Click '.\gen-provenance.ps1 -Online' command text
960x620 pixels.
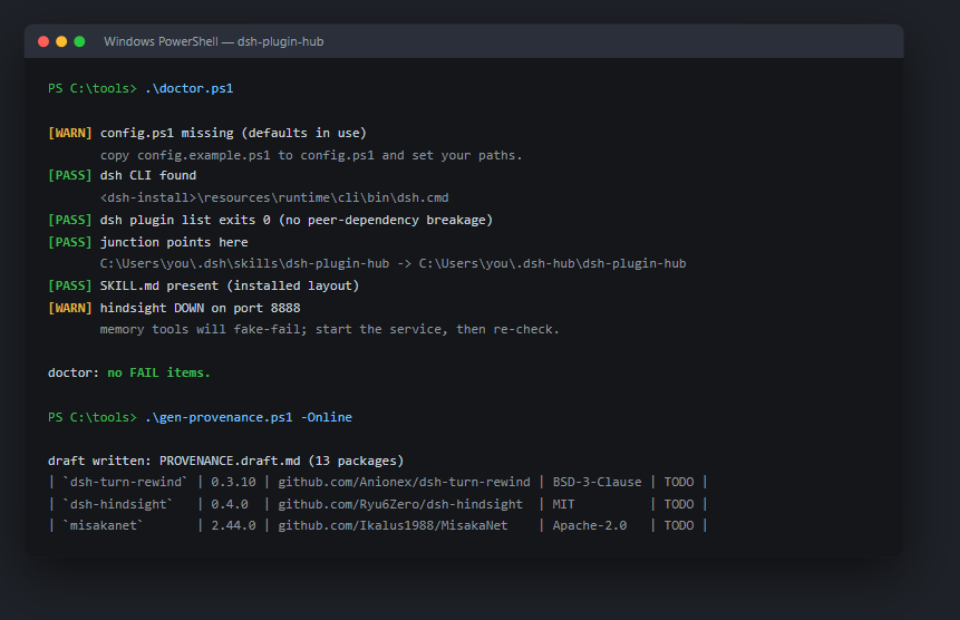pos(249,417)
